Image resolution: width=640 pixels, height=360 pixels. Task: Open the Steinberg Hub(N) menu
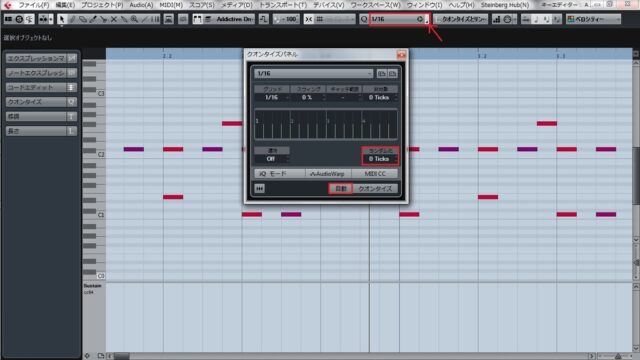(504, 5)
